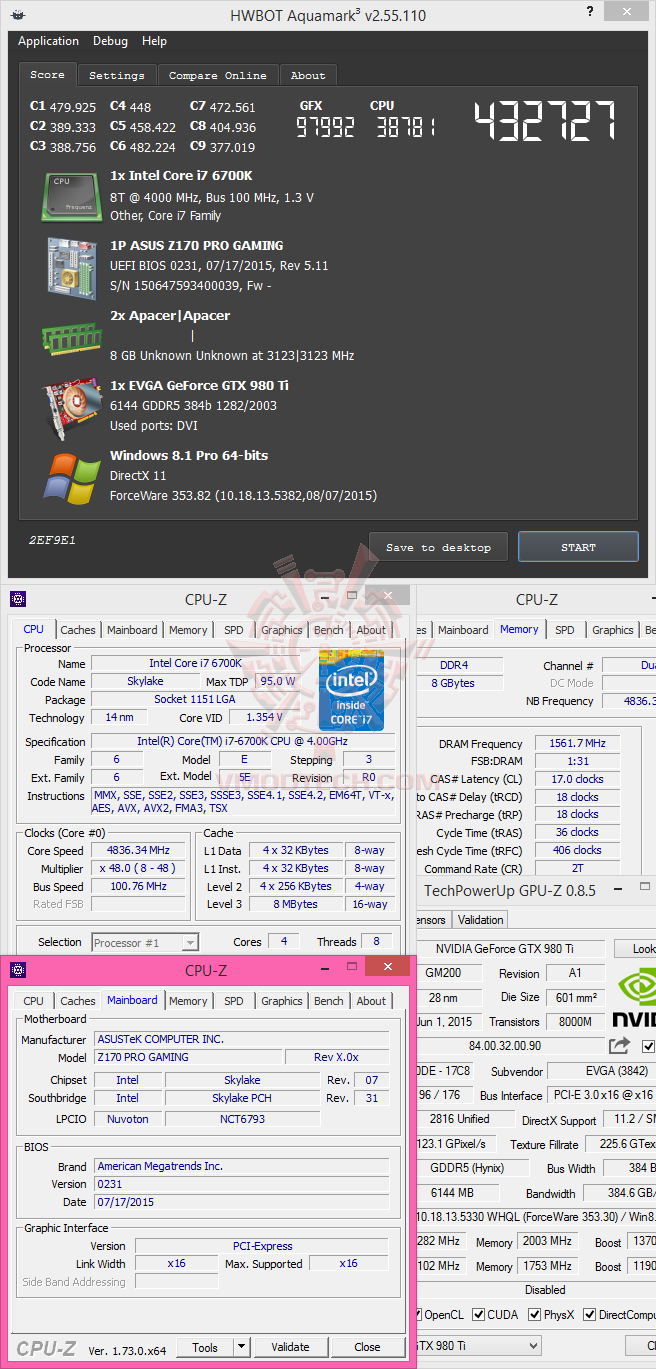Click the Manufacturer value ASUSTeK COMPUTER INC.
Image resolution: width=656 pixels, height=1369 pixels.
point(242,1039)
